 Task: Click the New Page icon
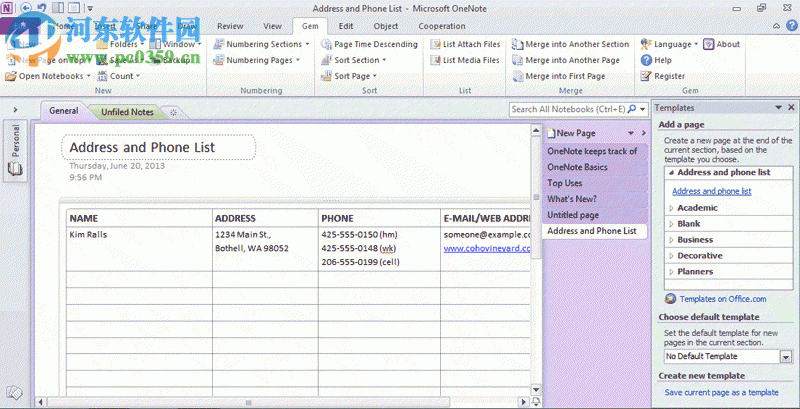pos(551,133)
